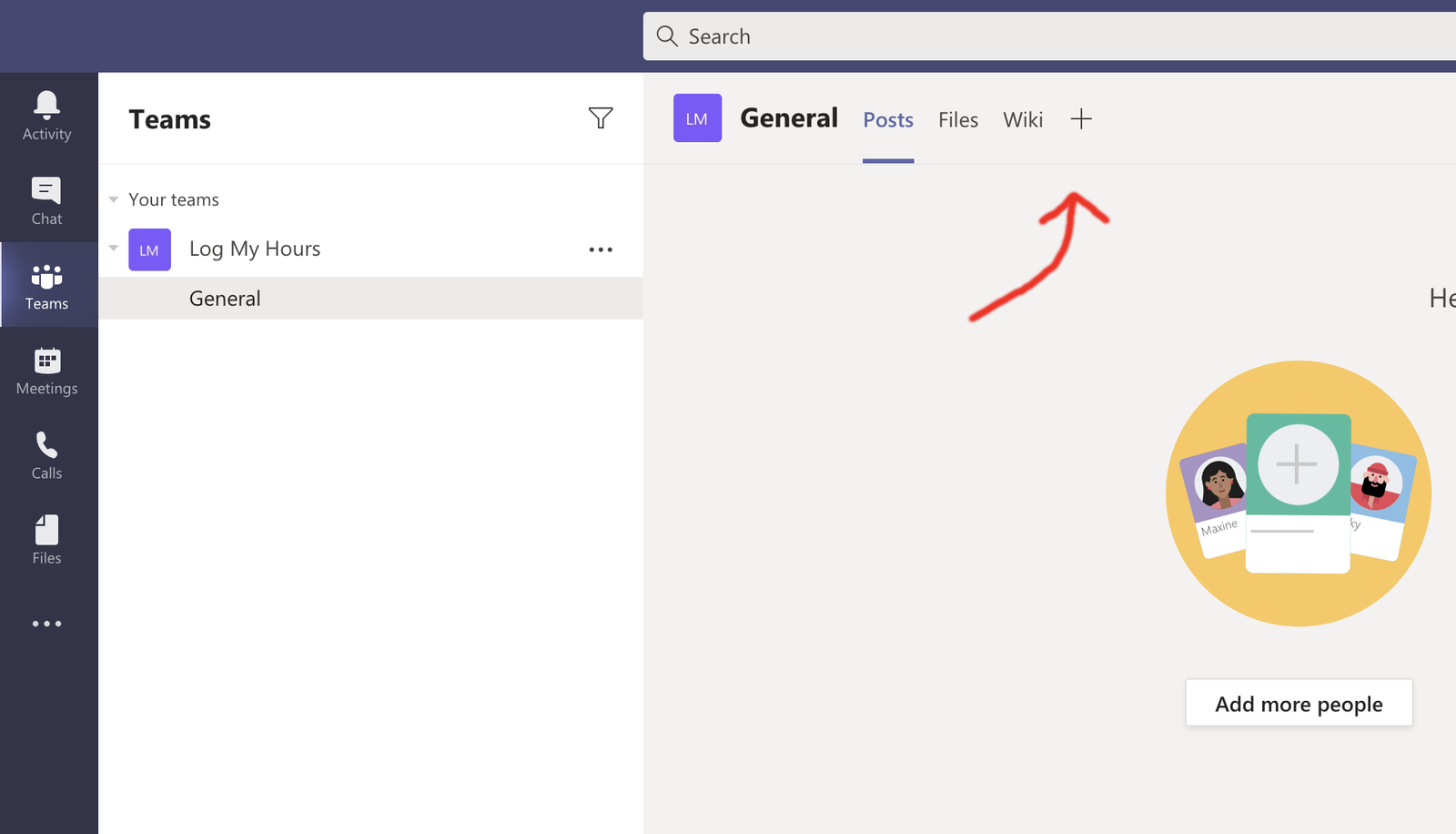Screen dimensions: 1456x834
Task: Click the filter funnel icon
Action: click(601, 118)
